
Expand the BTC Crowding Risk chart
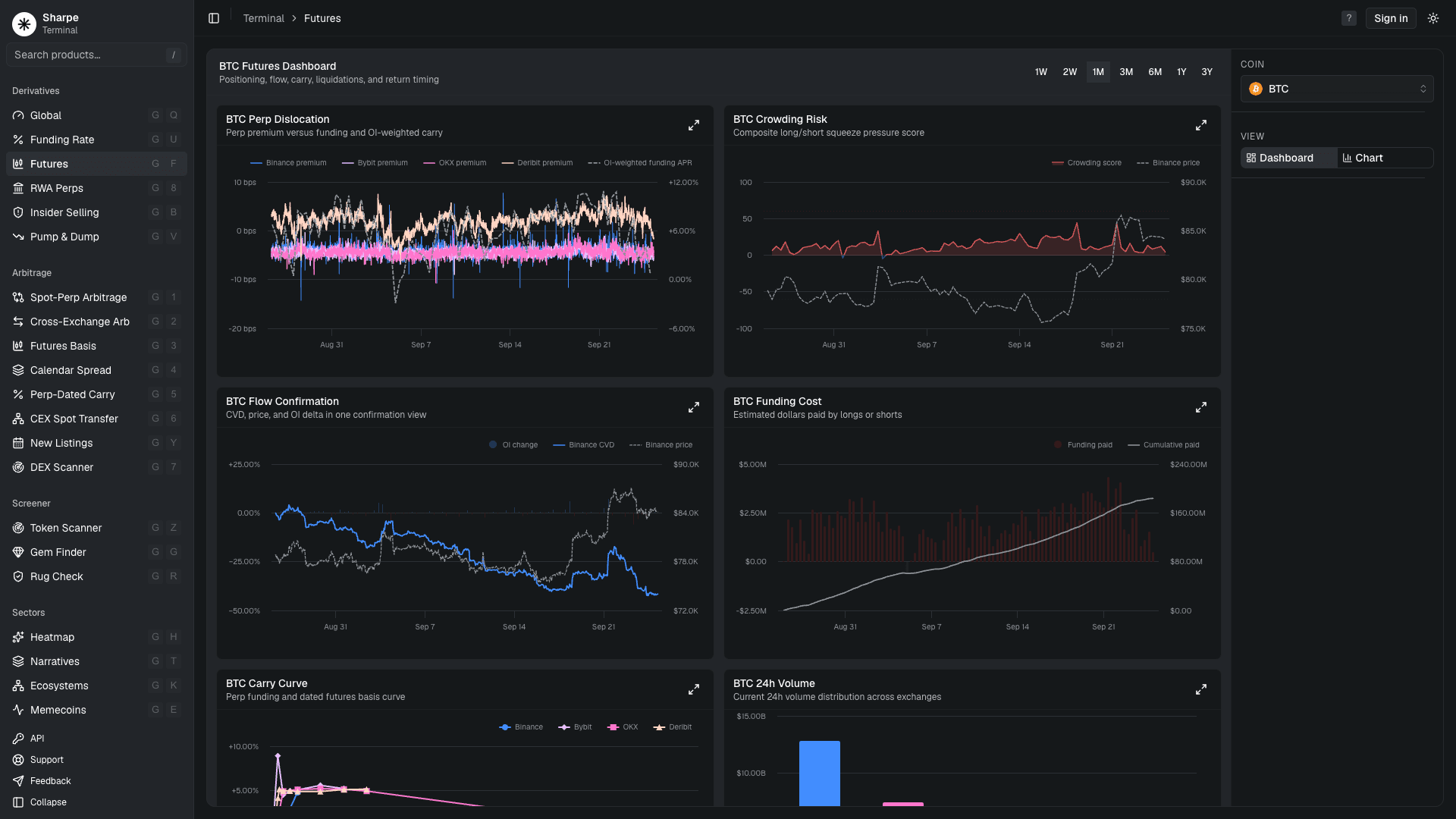[x=1200, y=125]
